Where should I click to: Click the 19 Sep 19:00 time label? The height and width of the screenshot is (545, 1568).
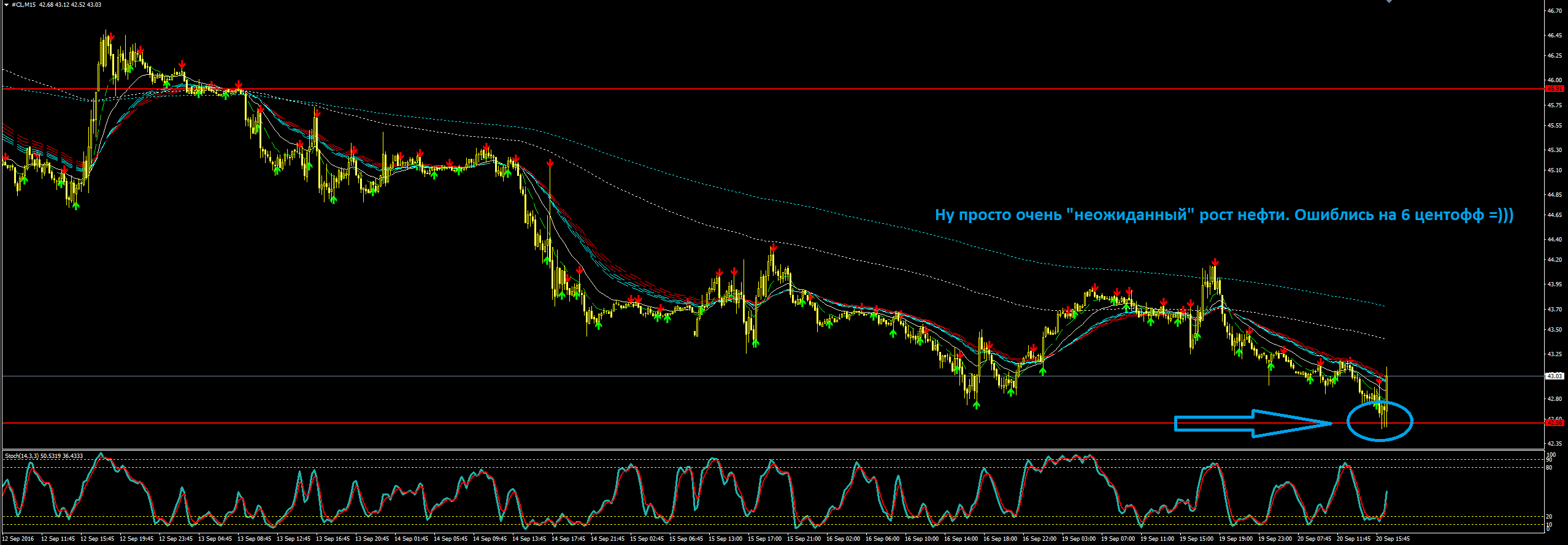pyautogui.click(x=1236, y=539)
